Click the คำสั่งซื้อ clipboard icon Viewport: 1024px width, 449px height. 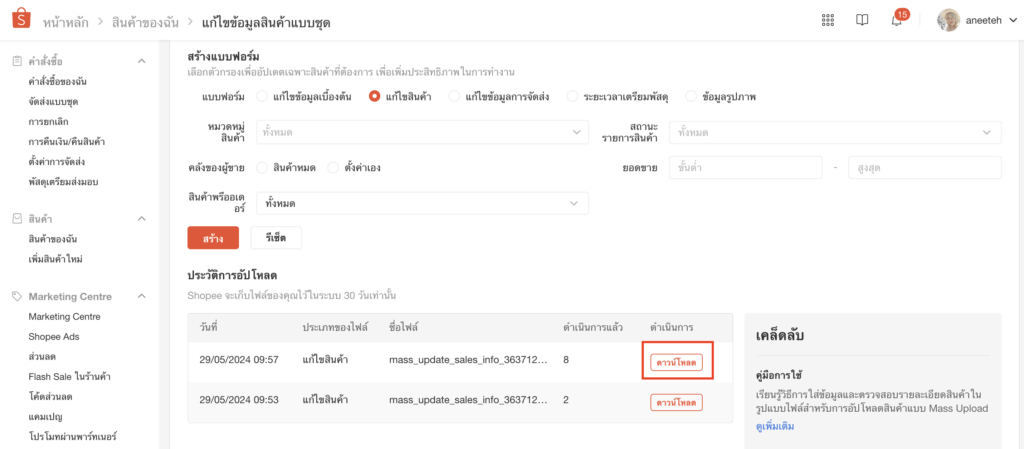[x=17, y=61]
